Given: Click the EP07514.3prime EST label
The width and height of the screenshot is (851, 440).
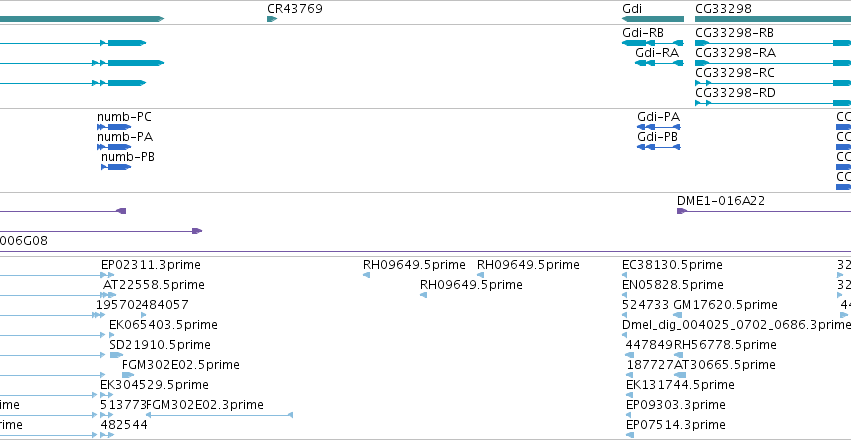Looking at the screenshot, I should pyautogui.click(x=674, y=425).
